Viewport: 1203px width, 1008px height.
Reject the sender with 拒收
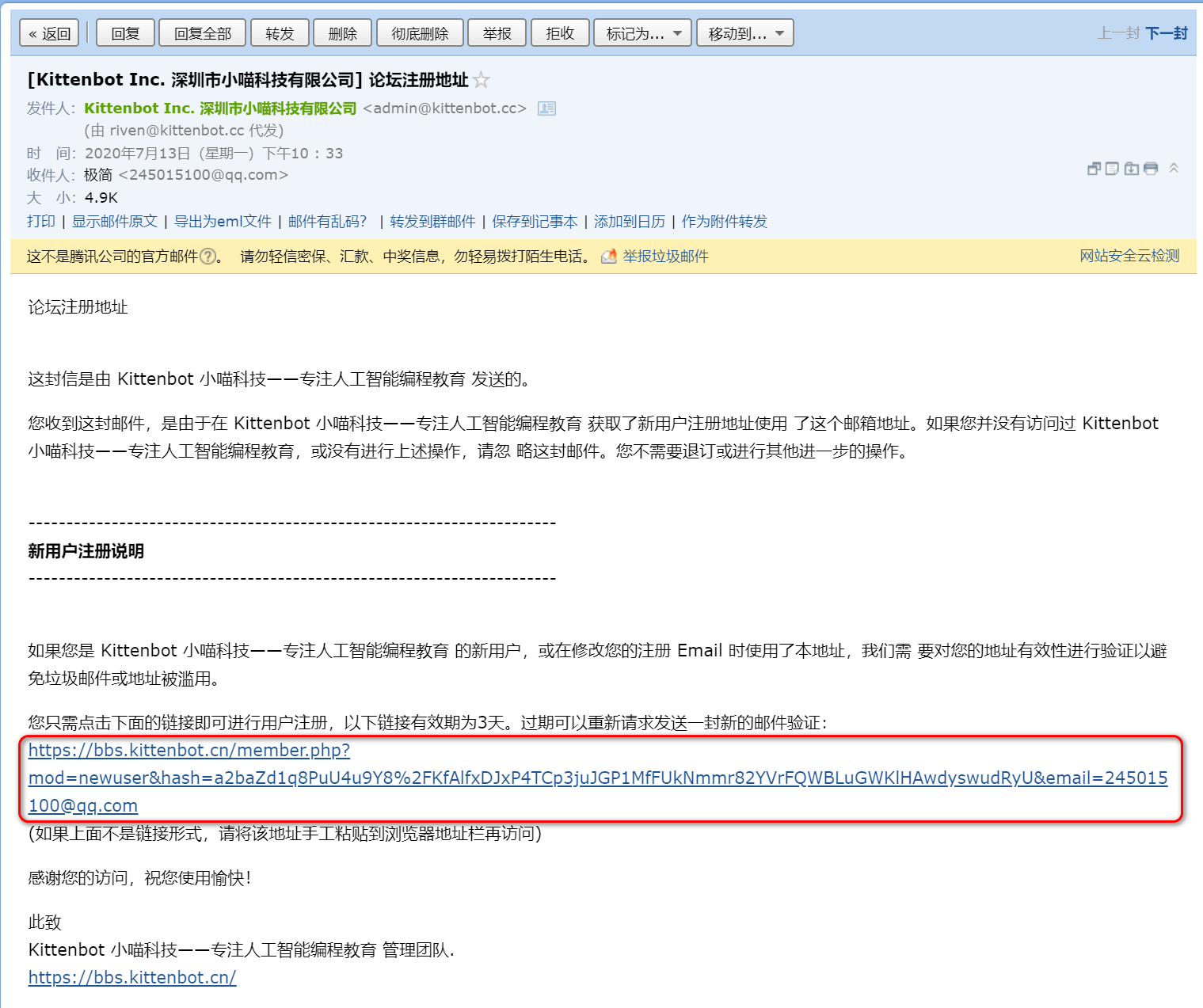click(x=560, y=33)
